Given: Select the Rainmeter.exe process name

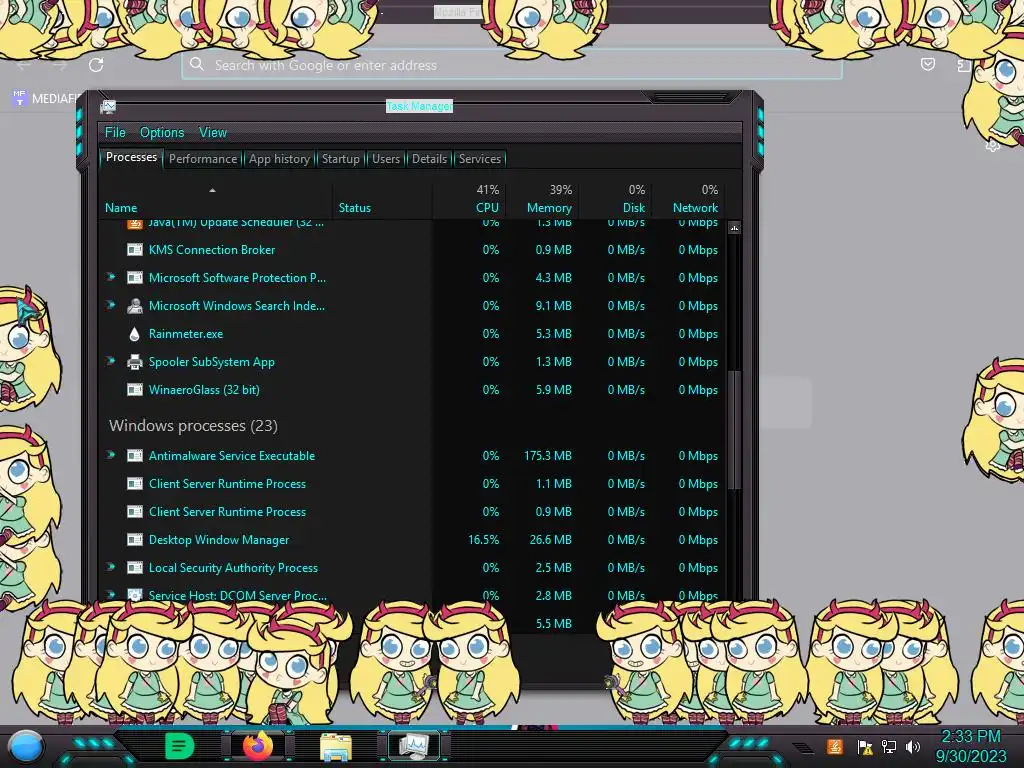Looking at the screenshot, I should click(x=186, y=334).
